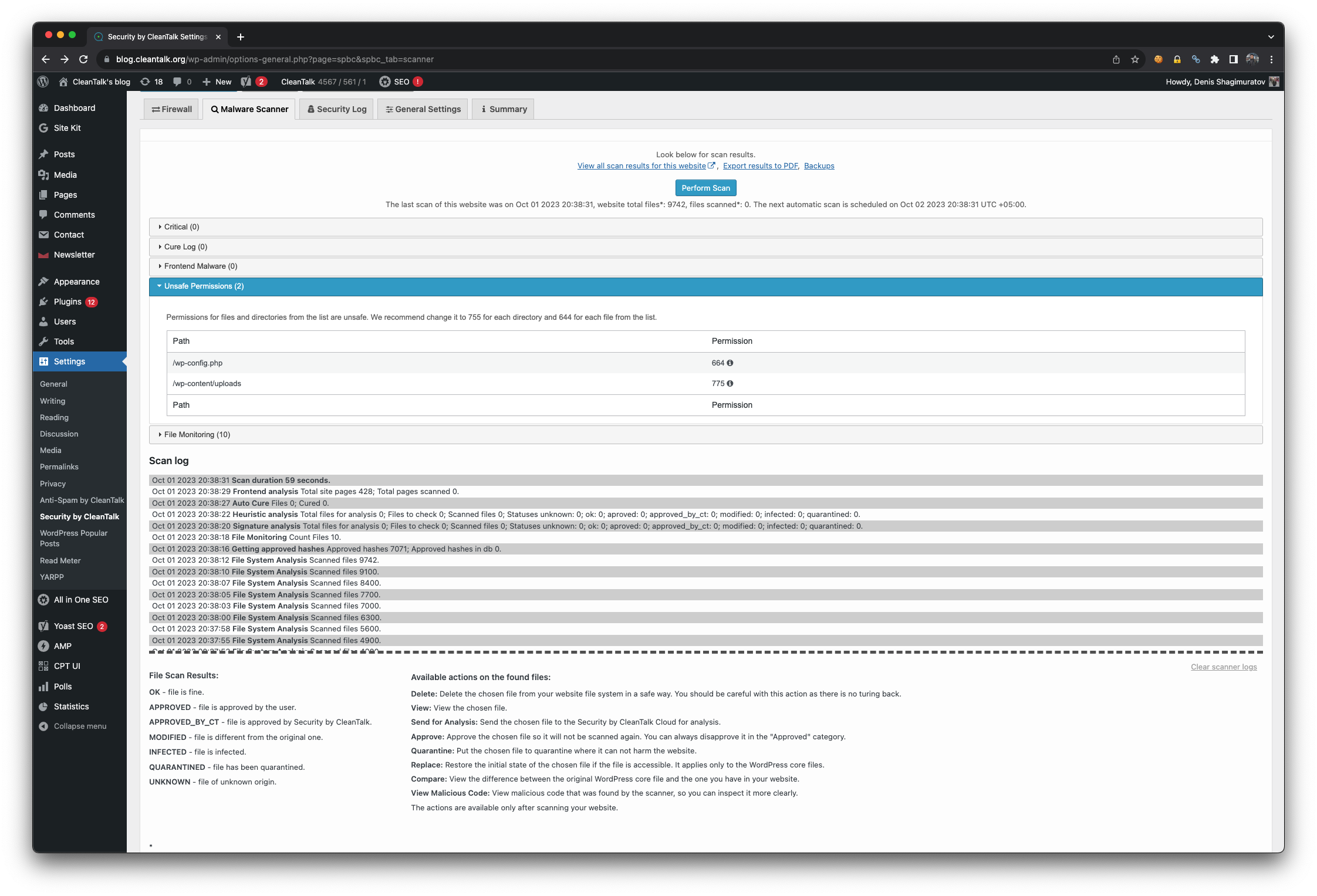Reload the page with browser refresh icon
Screen dimensions: 1317x896
(x=83, y=59)
